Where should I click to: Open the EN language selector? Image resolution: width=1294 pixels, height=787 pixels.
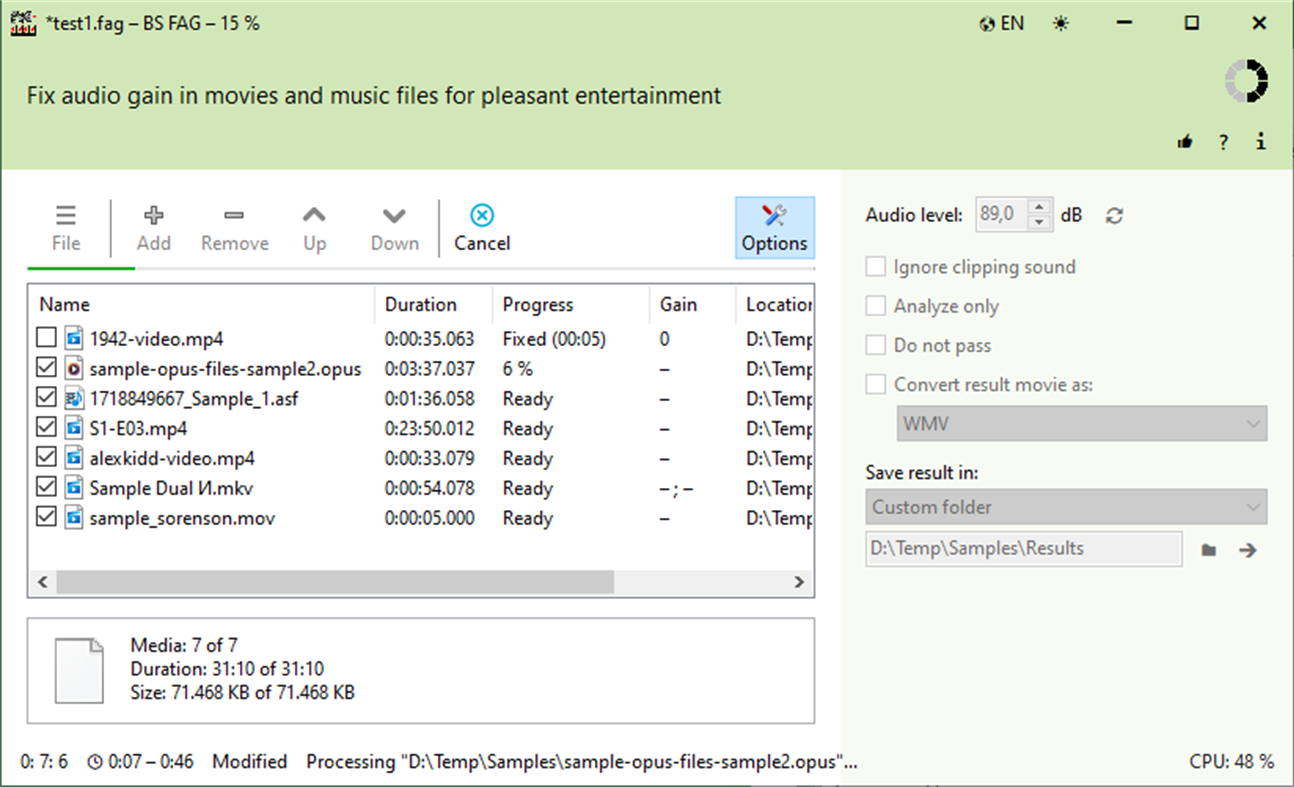(x=1001, y=22)
